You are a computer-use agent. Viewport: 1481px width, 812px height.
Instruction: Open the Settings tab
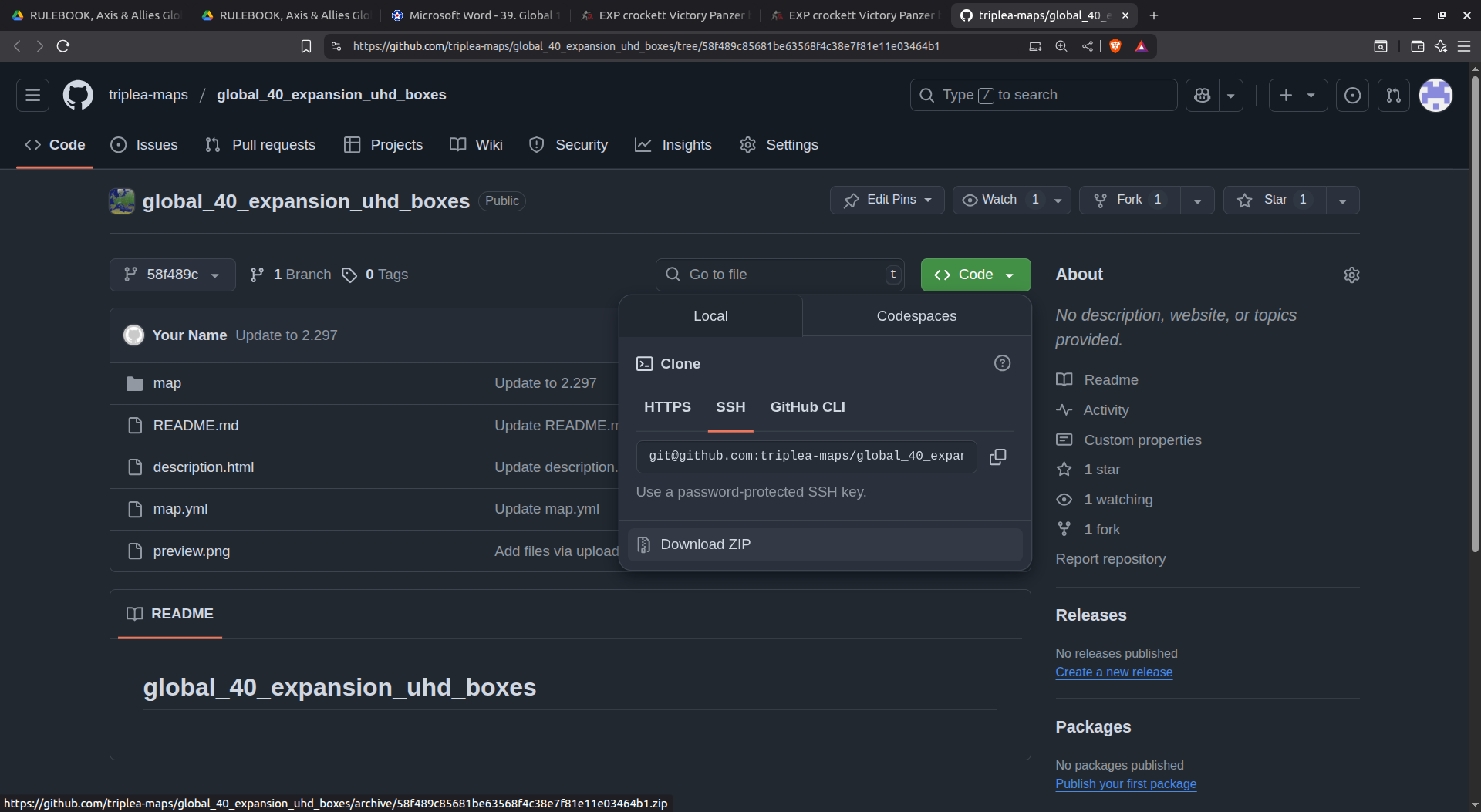tap(779, 145)
